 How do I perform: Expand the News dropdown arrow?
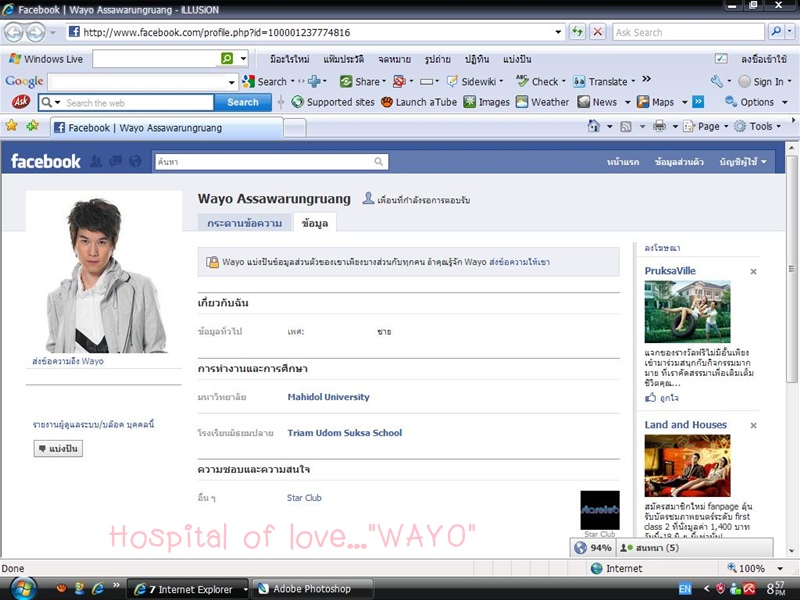tap(628, 103)
